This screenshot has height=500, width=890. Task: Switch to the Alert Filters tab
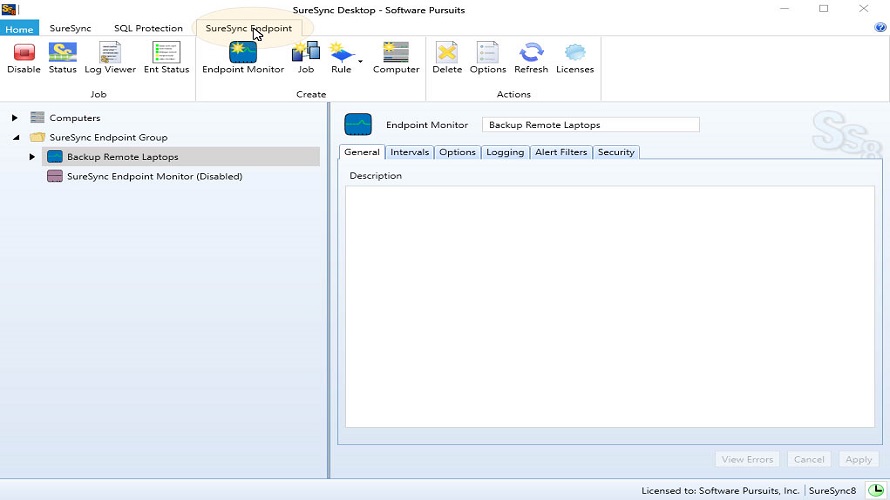pos(561,152)
